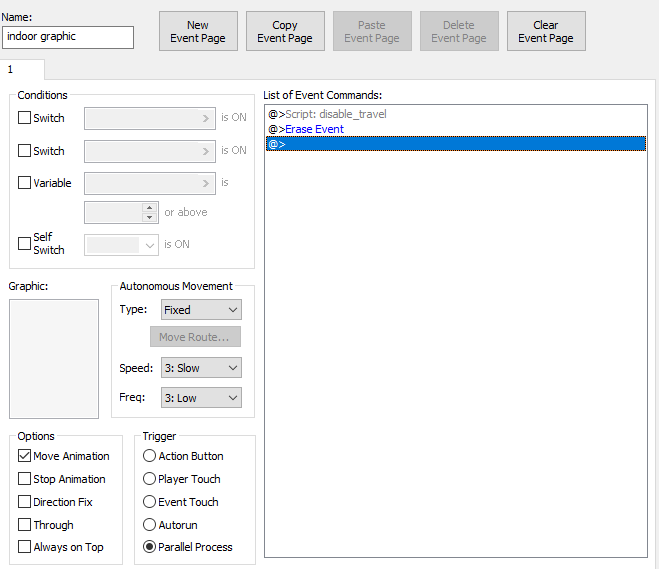
Task: Expand the Speed dropdown showing 3: Slow
Action: click(201, 368)
